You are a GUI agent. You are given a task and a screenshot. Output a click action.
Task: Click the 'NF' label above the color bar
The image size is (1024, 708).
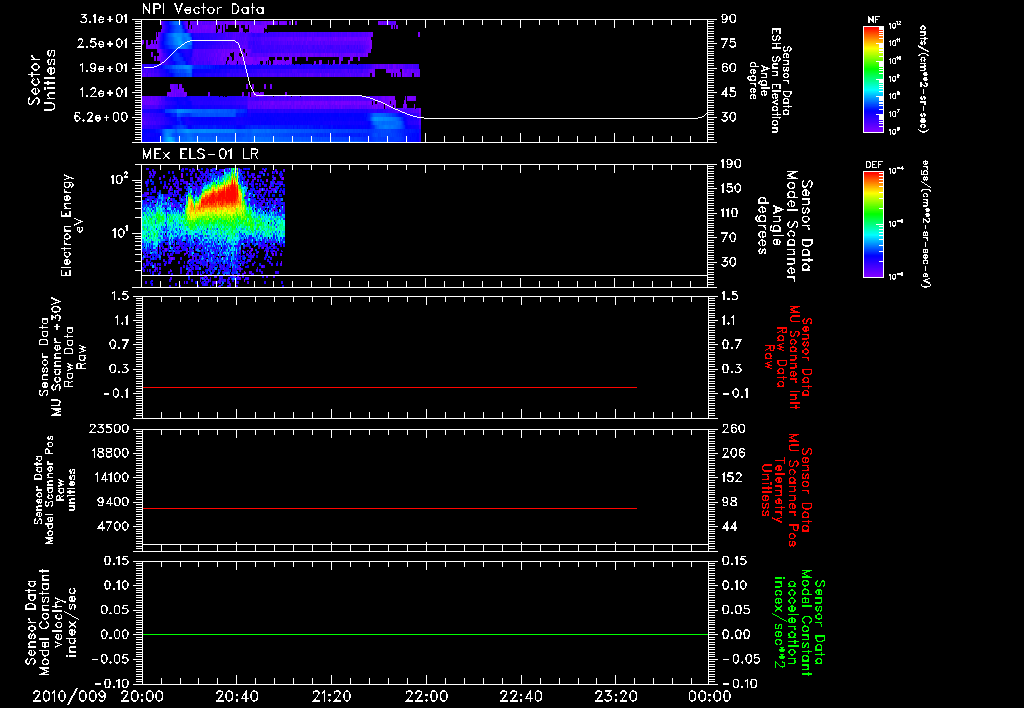[x=873, y=20]
